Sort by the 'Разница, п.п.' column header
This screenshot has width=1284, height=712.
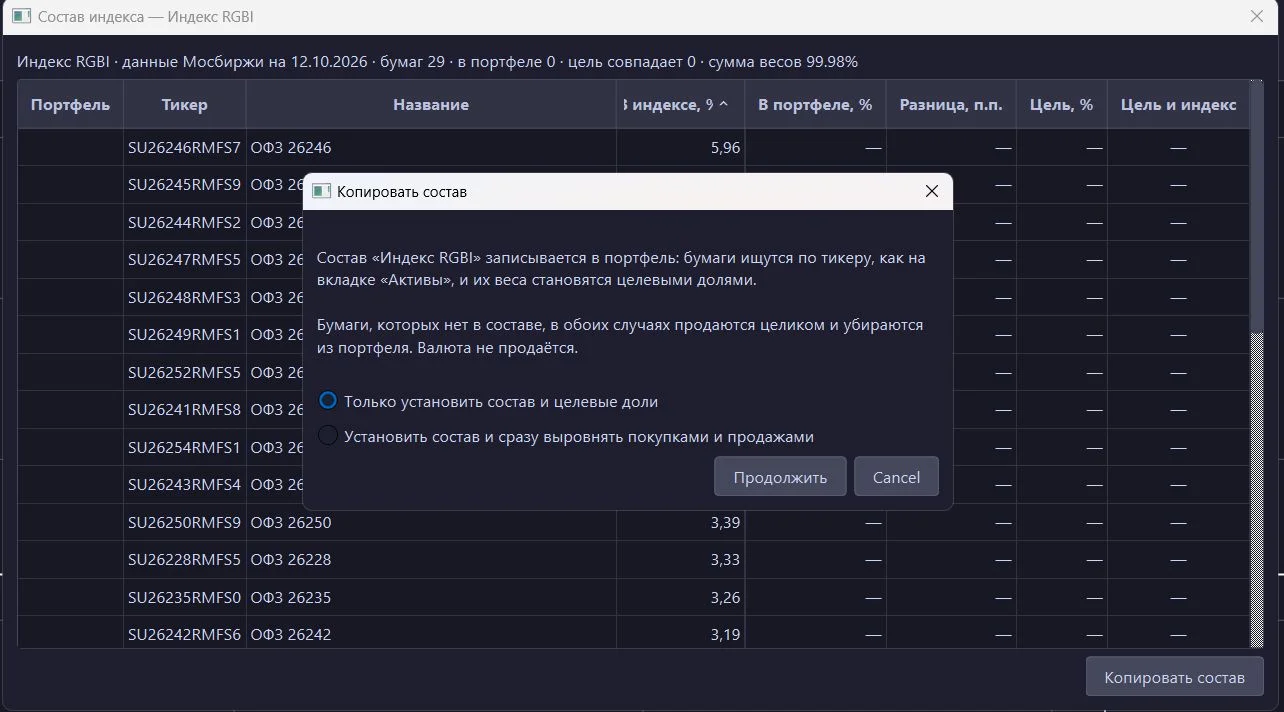[x=951, y=105]
